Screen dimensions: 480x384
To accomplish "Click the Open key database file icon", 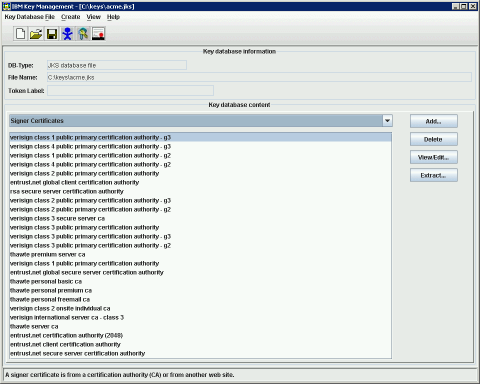I will pos(36,34).
